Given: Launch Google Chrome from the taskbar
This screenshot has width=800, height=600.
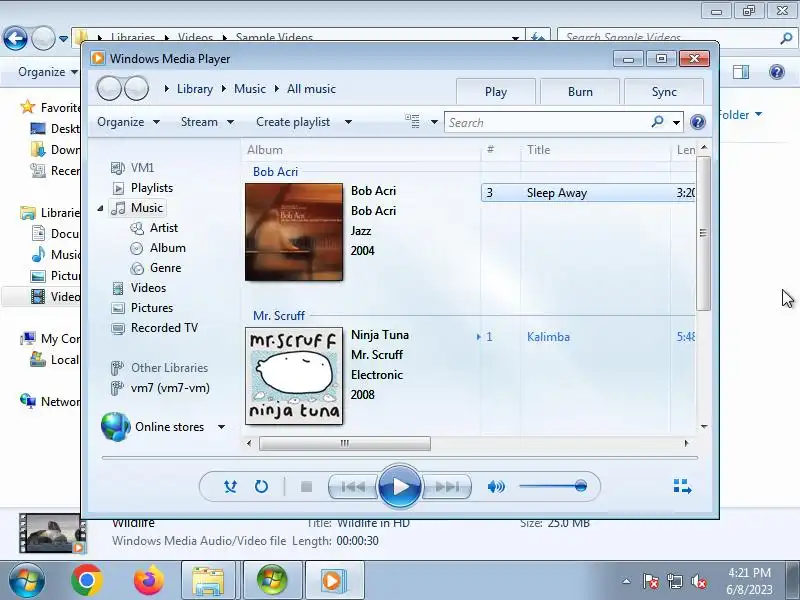Looking at the screenshot, I should coord(87,580).
